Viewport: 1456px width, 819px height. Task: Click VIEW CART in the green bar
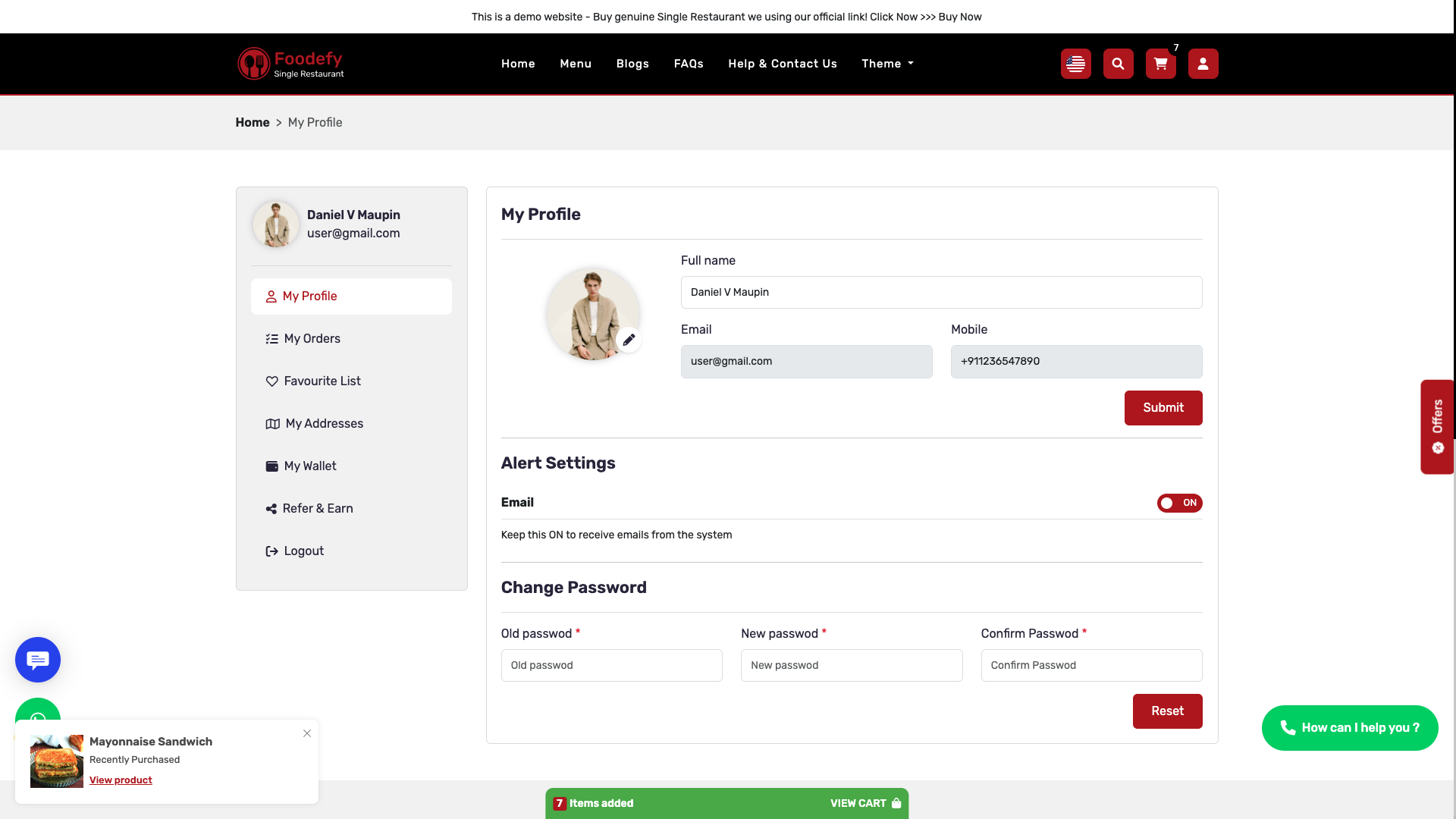pos(858,803)
